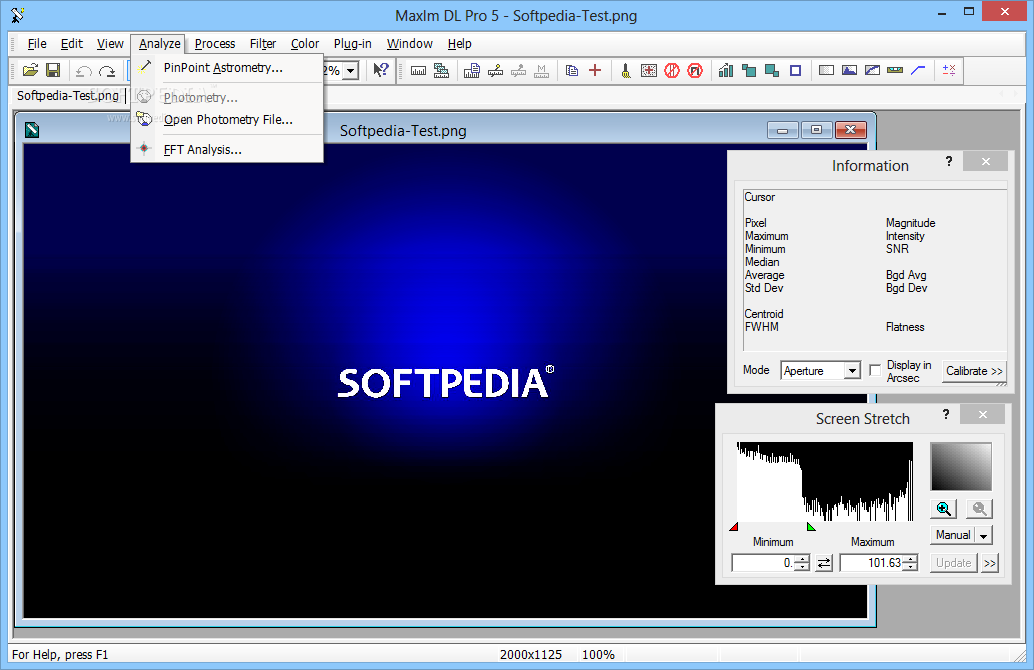The height and width of the screenshot is (670, 1034).
Task: Click the yellow spirit level toolbar icon
Action: [x=895, y=70]
